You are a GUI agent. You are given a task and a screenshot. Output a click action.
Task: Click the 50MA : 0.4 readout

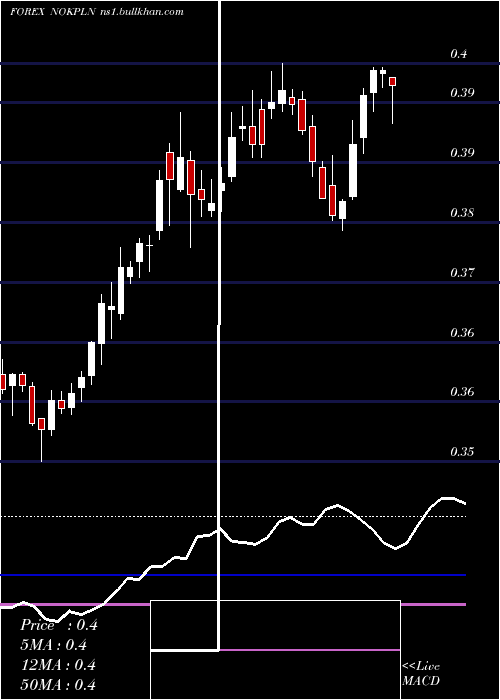tap(58, 685)
